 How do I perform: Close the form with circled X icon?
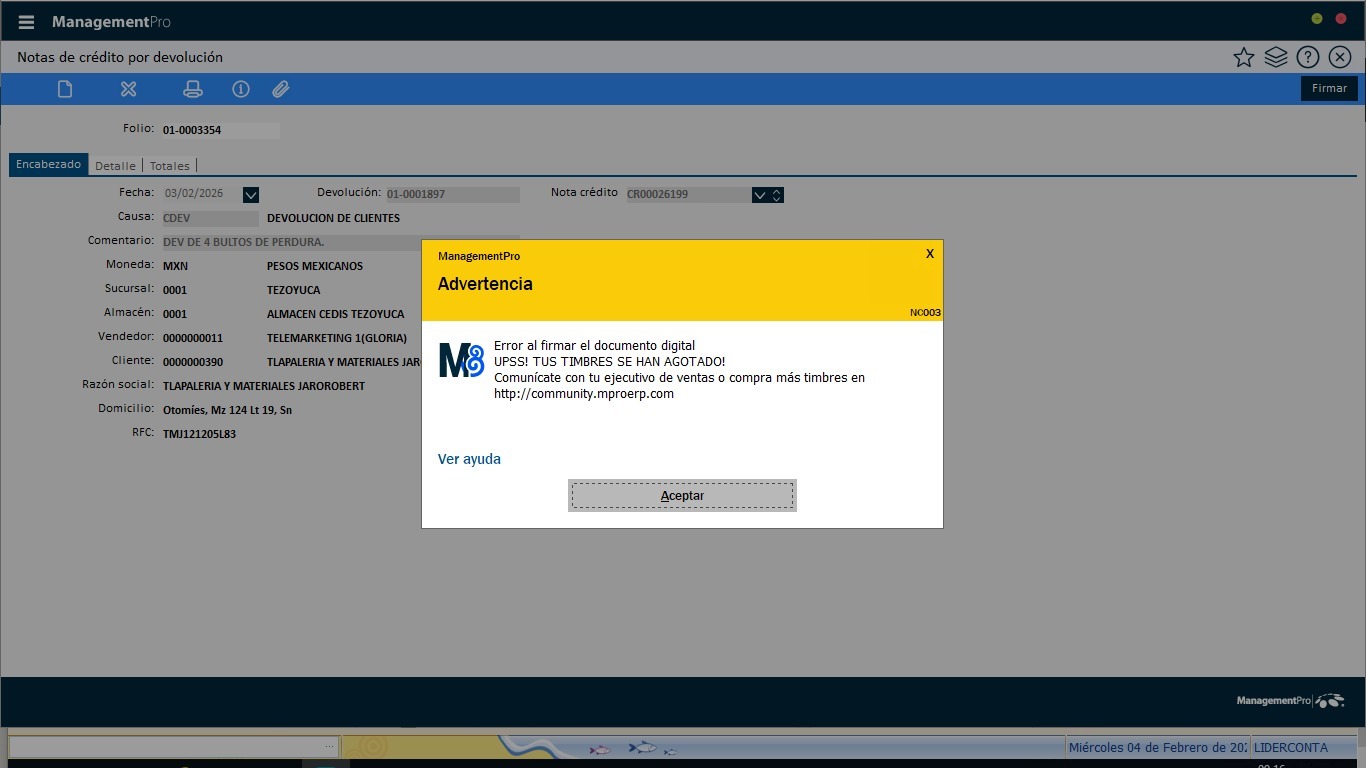(x=1340, y=57)
